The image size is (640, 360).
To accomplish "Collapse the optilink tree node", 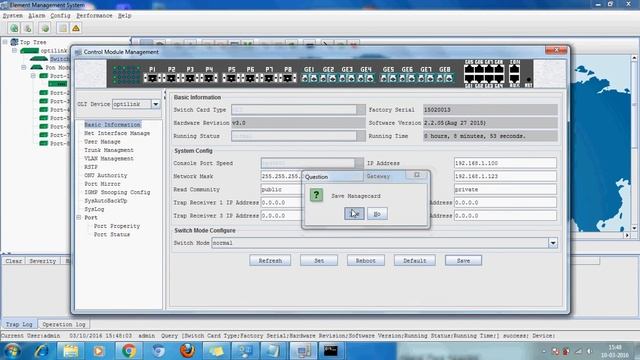I will [x=15, y=51].
